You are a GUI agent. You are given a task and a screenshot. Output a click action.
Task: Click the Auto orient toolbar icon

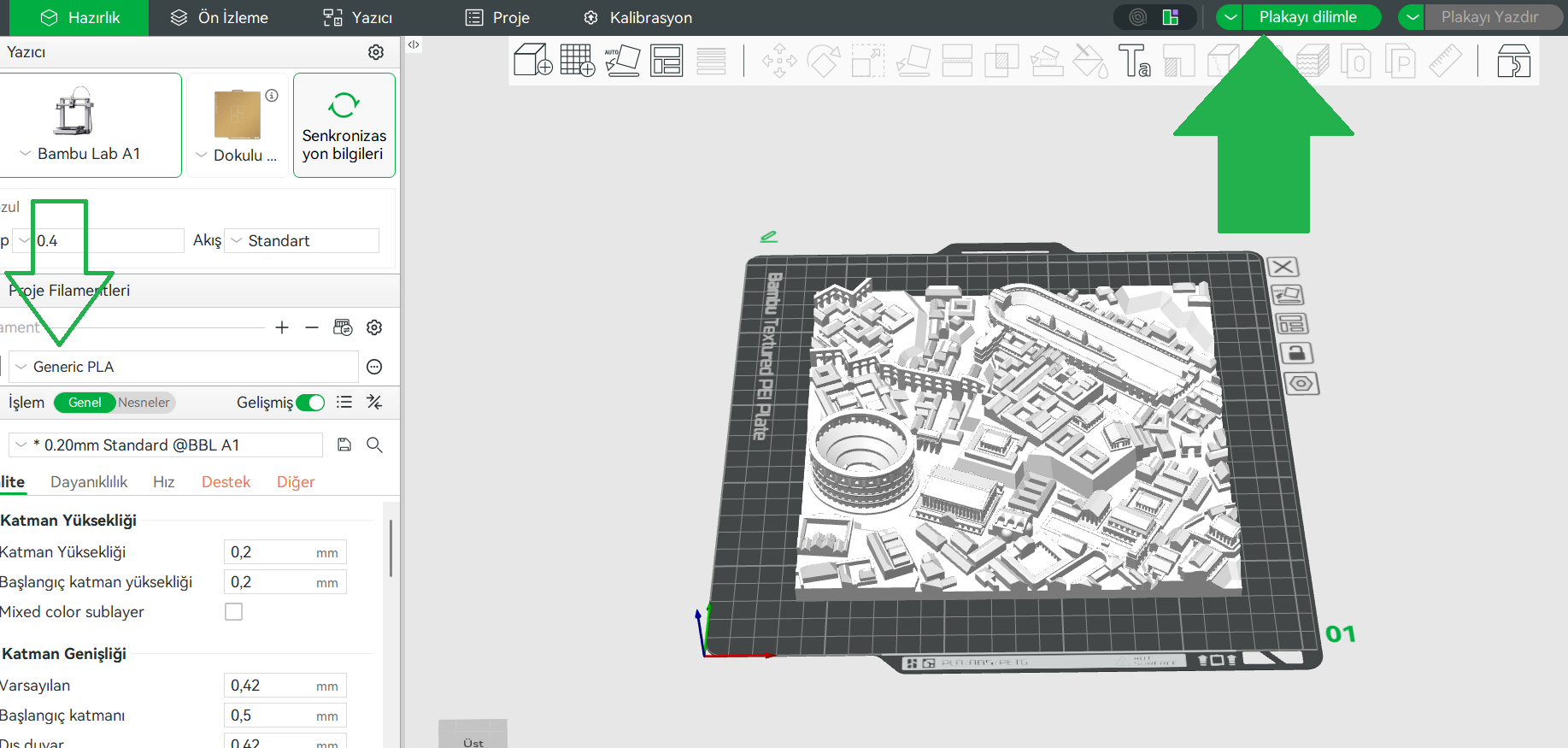click(622, 61)
